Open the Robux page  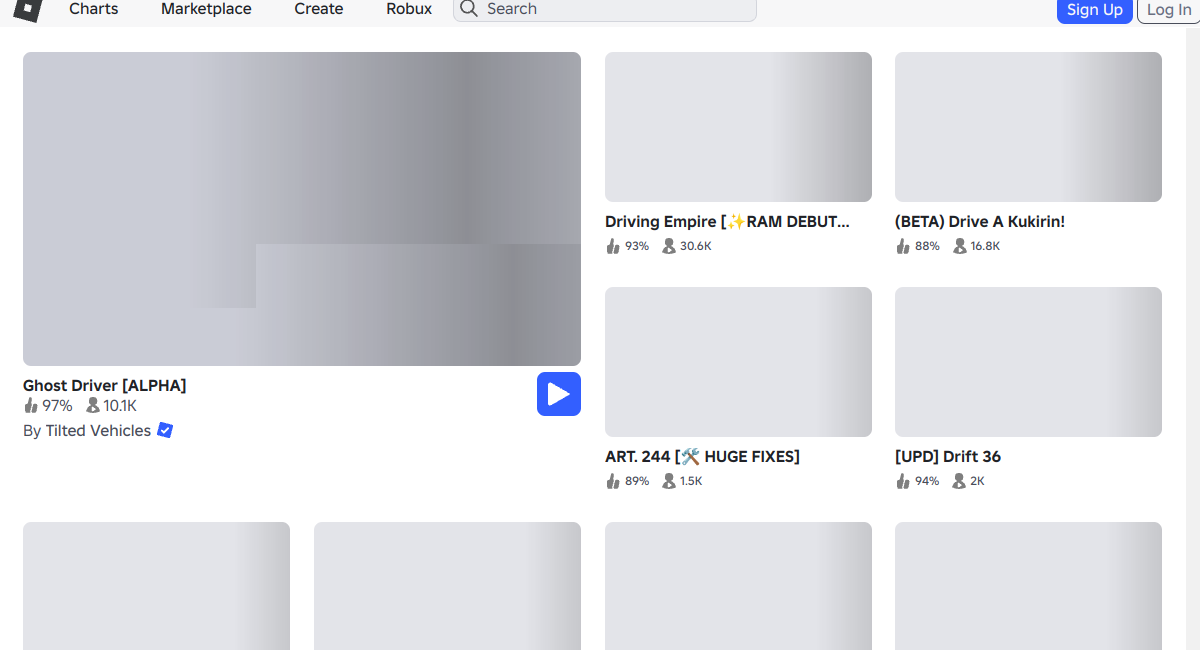tap(409, 9)
